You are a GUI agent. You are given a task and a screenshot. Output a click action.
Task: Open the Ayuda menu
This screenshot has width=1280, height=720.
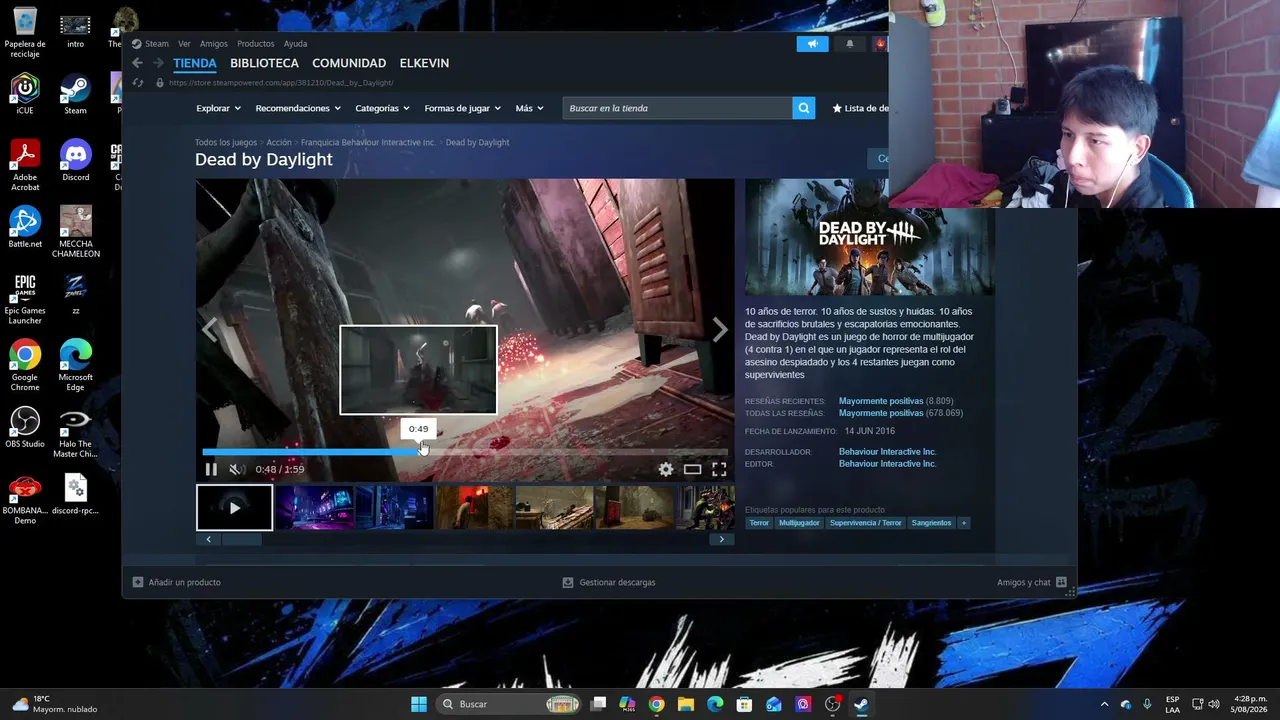pyautogui.click(x=295, y=44)
